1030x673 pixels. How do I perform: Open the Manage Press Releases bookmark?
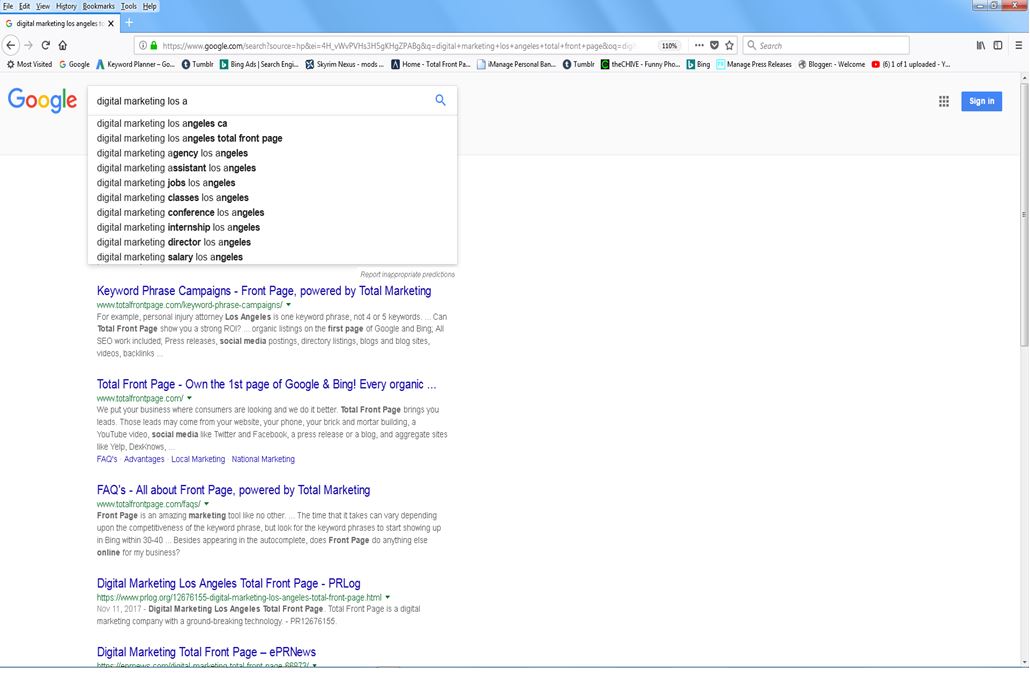(x=754, y=64)
